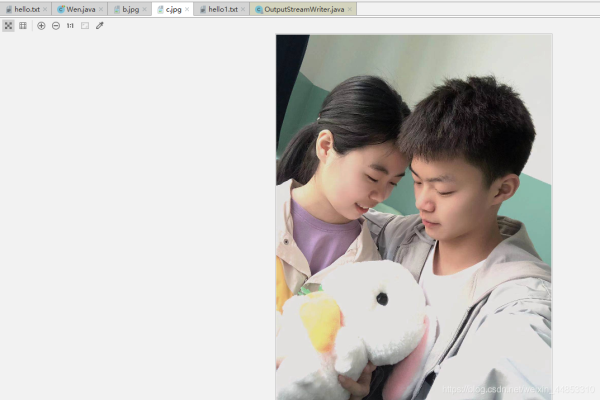Open the hello1.txt tab

222,9
